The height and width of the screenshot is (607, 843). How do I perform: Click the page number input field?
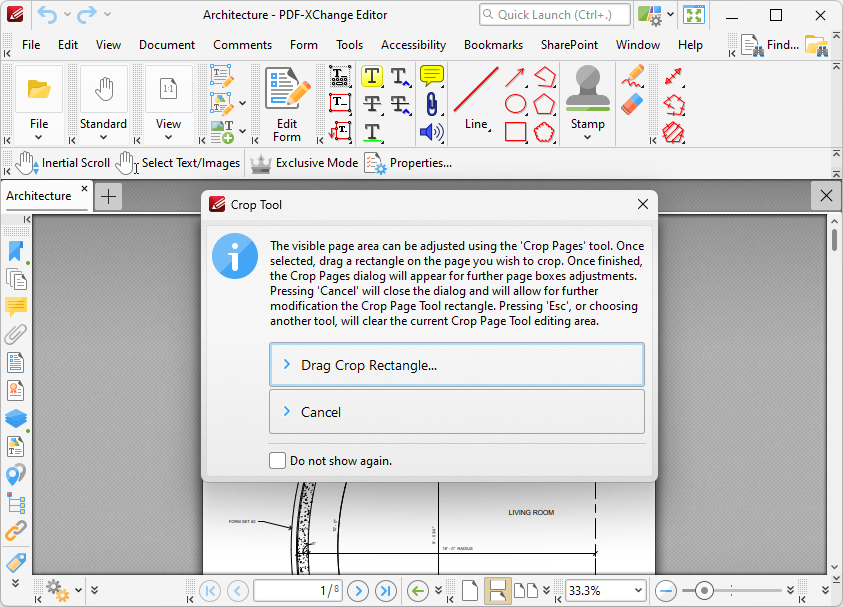tap(298, 590)
